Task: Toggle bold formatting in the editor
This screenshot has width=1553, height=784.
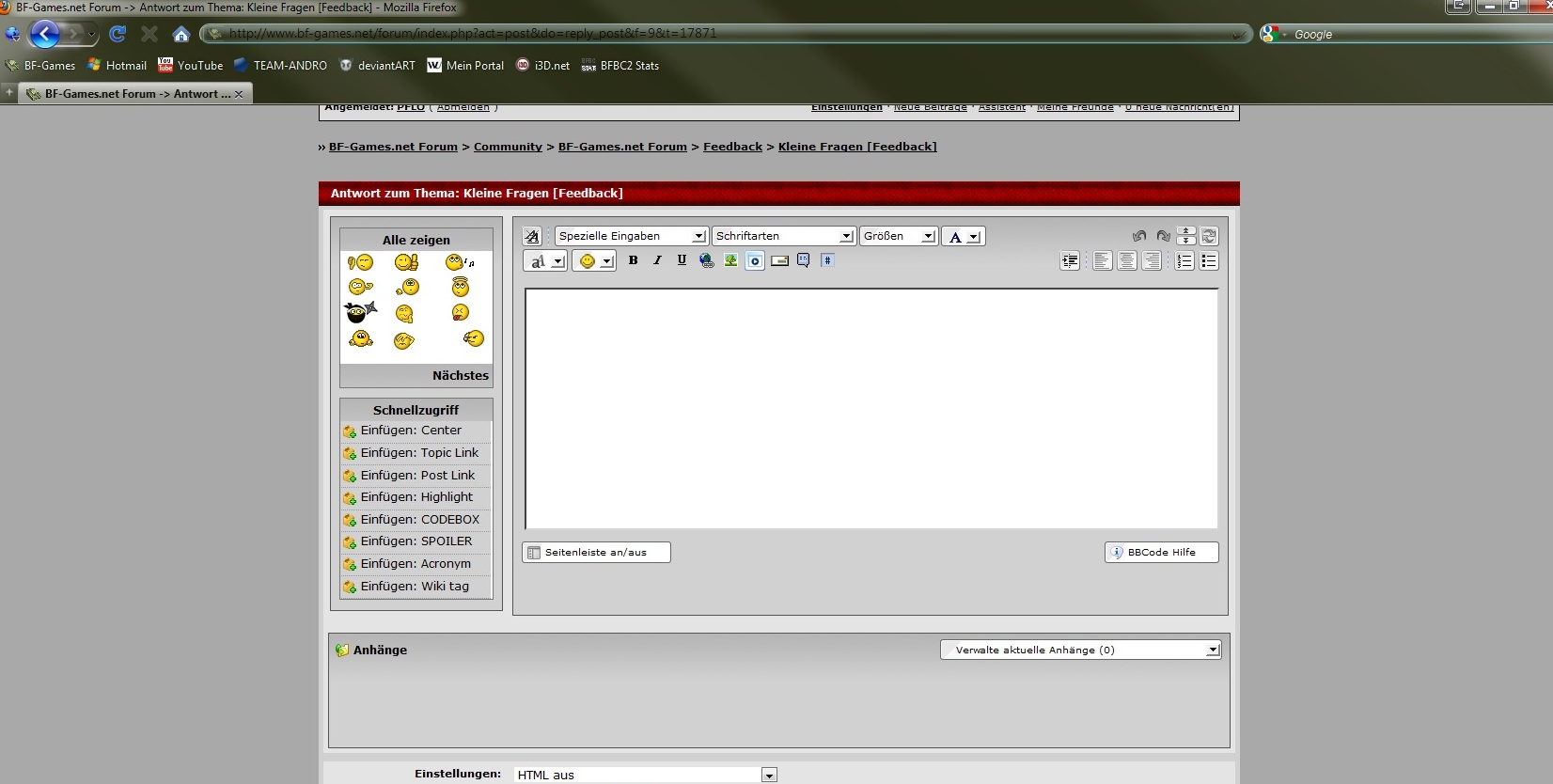Action: [633, 260]
